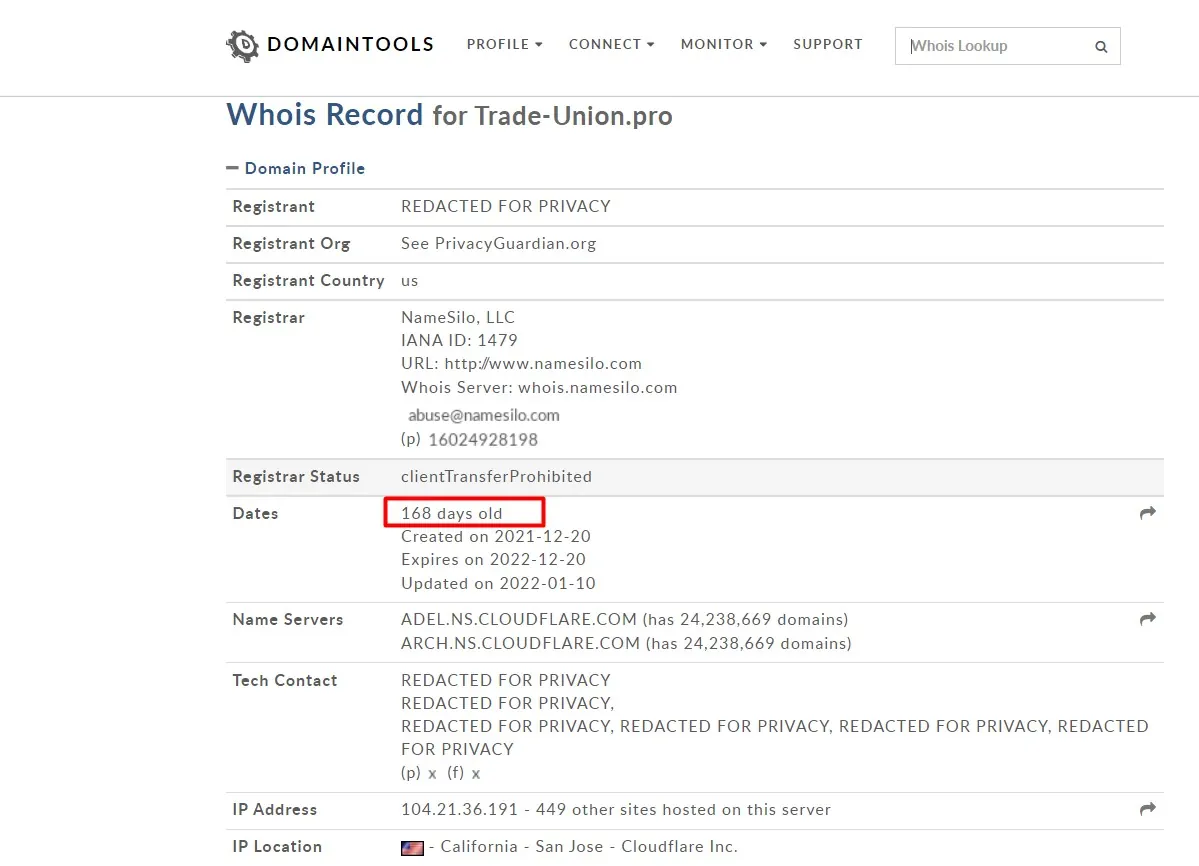1199x866 pixels.
Task: Go to the SUPPORT page
Action: tap(828, 44)
